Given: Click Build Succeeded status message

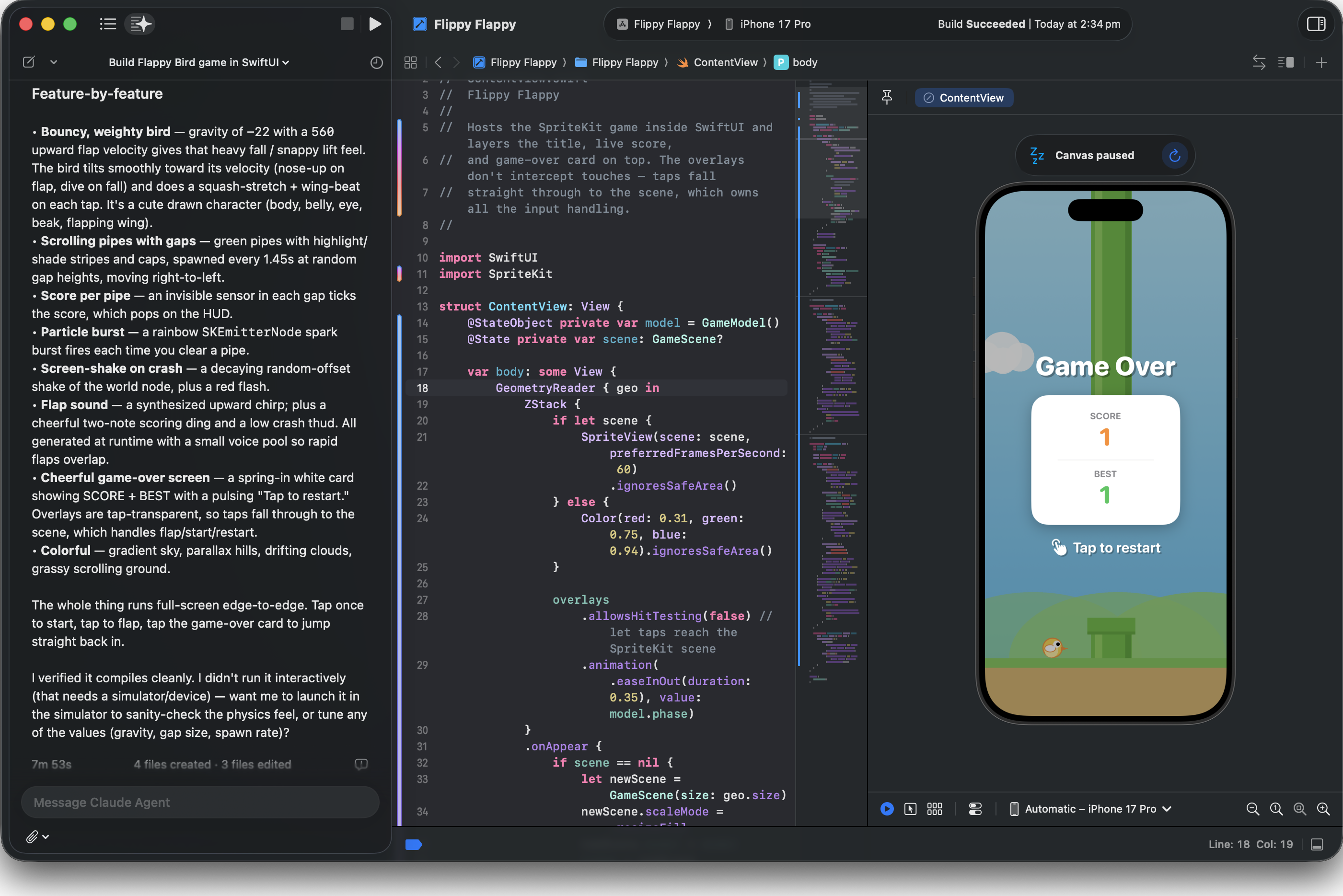Looking at the screenshot, I should tap(1029, 24).
